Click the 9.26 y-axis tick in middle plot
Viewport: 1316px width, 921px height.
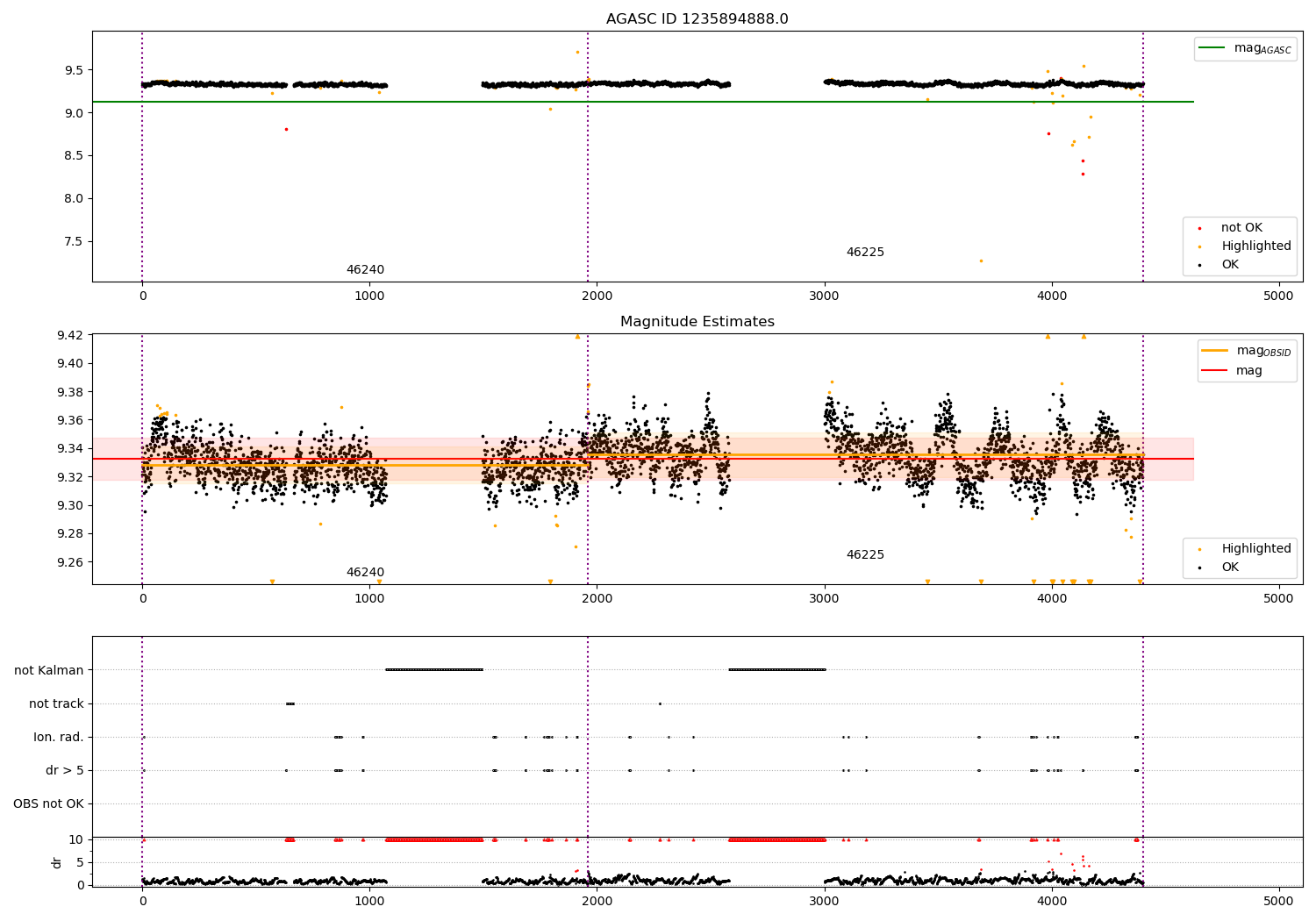[x=70, y=562]
